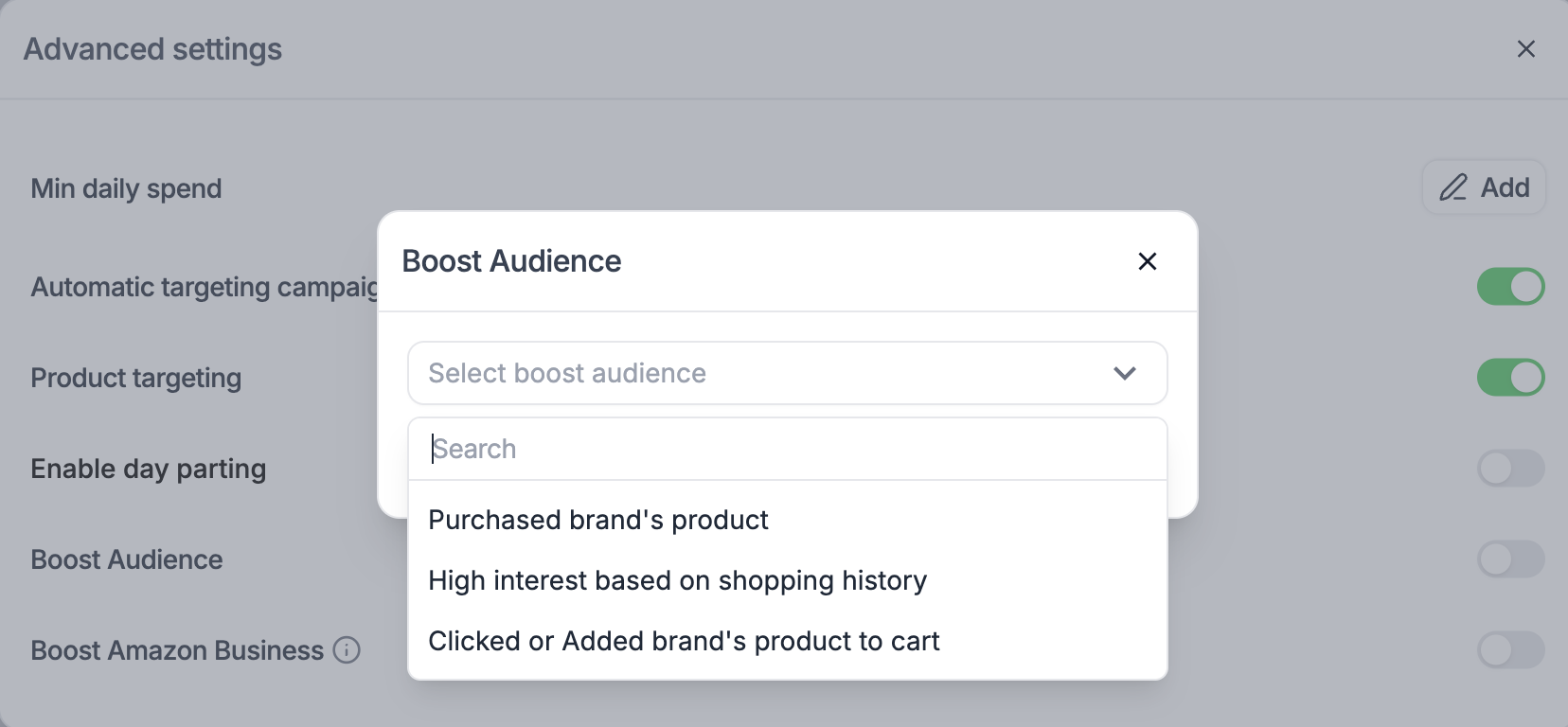This screenshot has width=1568, height=727.
Task: Close the Boost Audience dialog
Action: (x=1147, y=261)
